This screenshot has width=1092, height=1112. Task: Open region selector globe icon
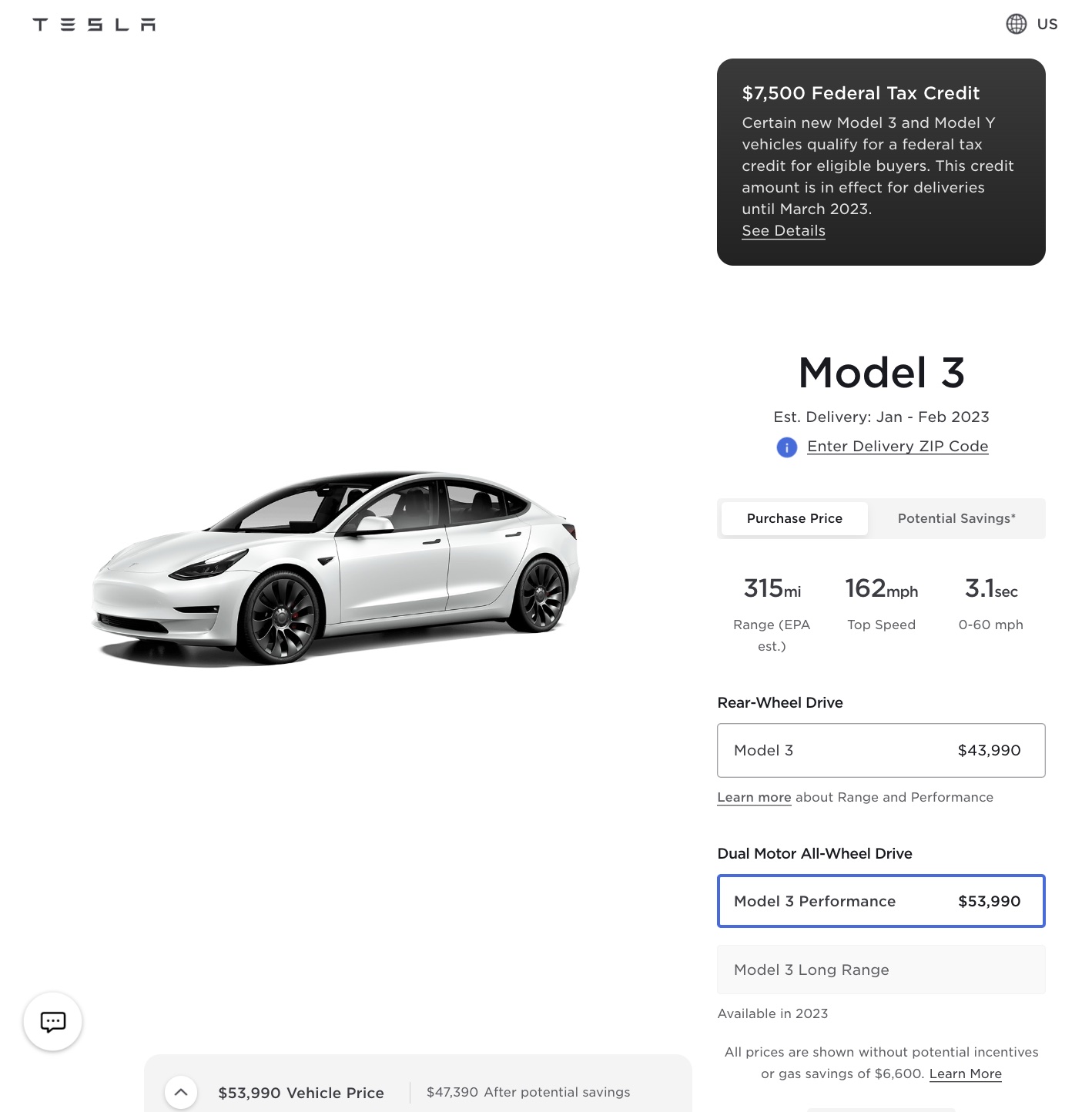pos(1017,24)
